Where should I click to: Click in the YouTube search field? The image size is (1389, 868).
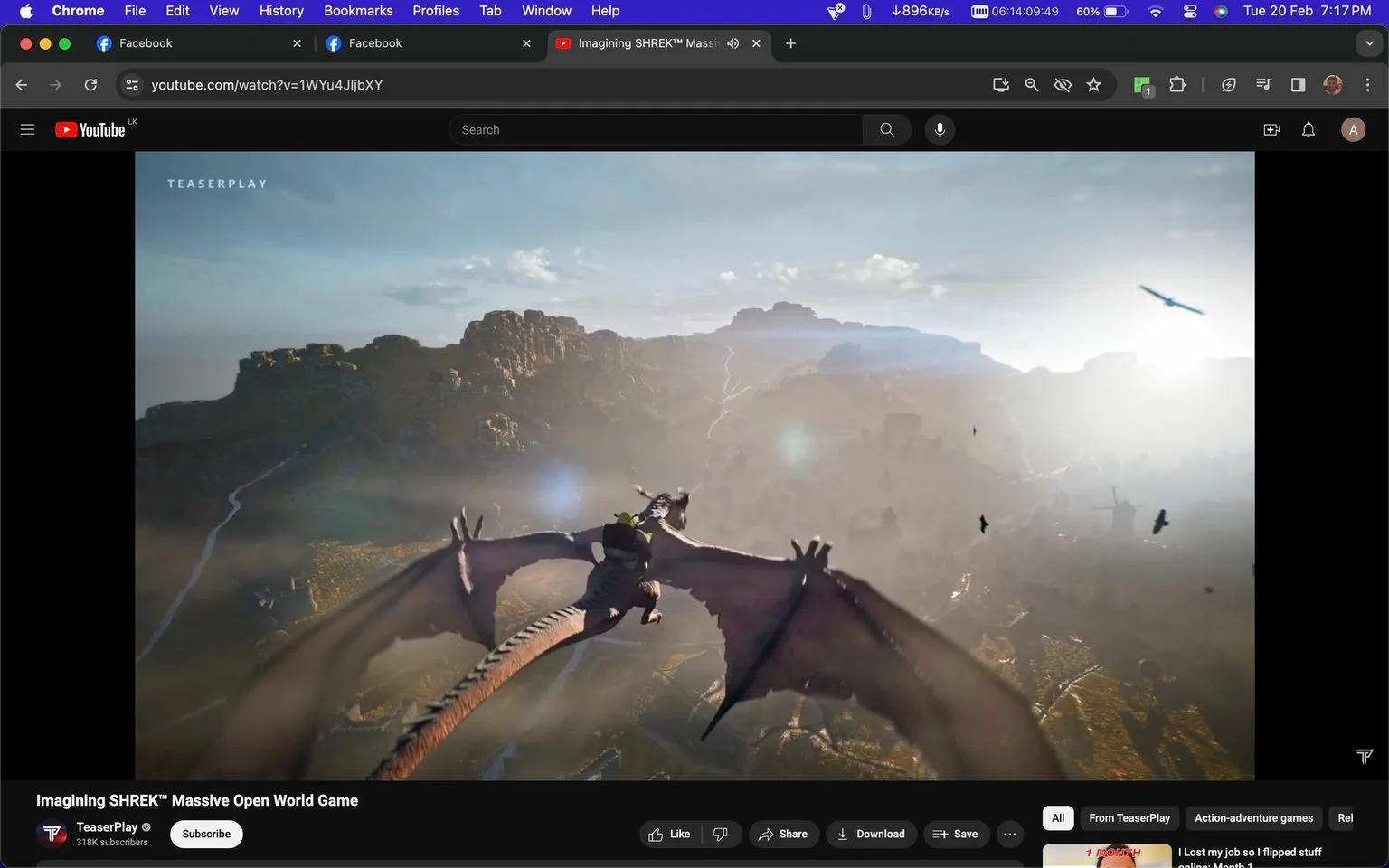click(656, 129)
